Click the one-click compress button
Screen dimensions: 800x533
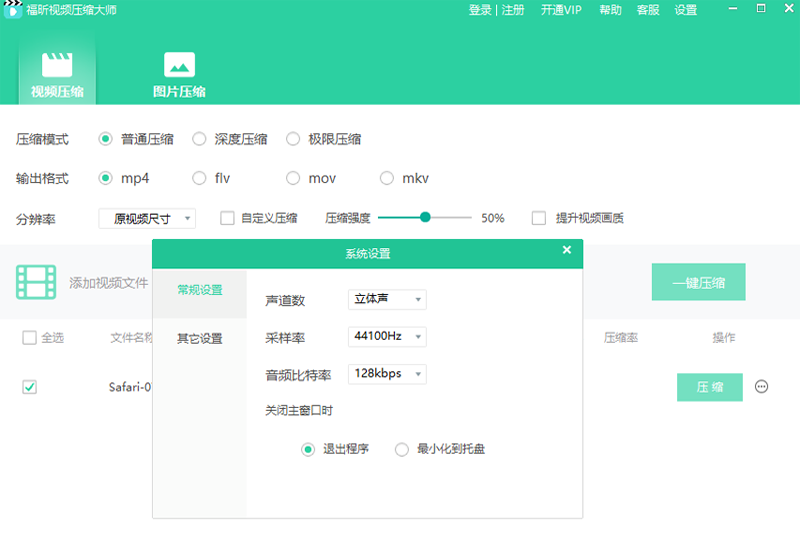tap(698, 283)
